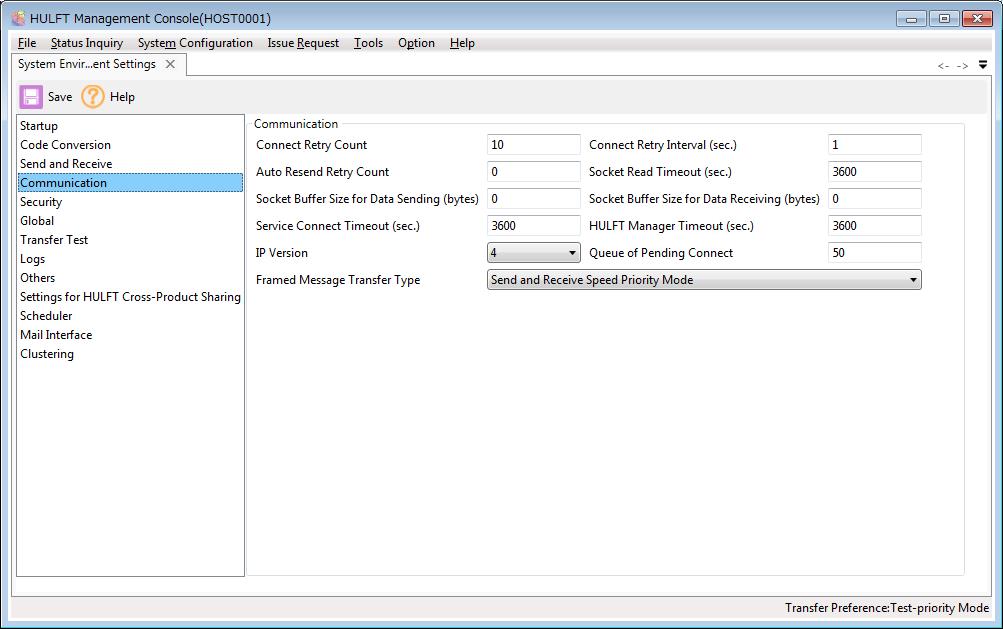The width and height of the screenshot is (1003, 629).
Task: Close the HULFT Management Console window
Action: click(977, 19)
